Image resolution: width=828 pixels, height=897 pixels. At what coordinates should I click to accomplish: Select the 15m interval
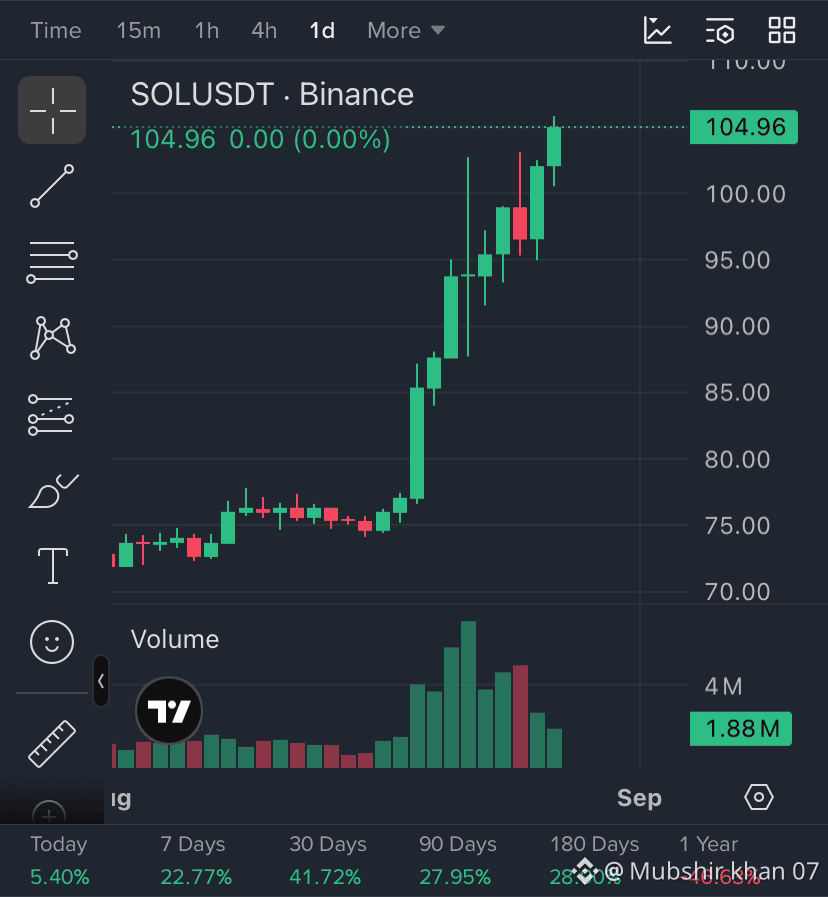coord(138,30)
